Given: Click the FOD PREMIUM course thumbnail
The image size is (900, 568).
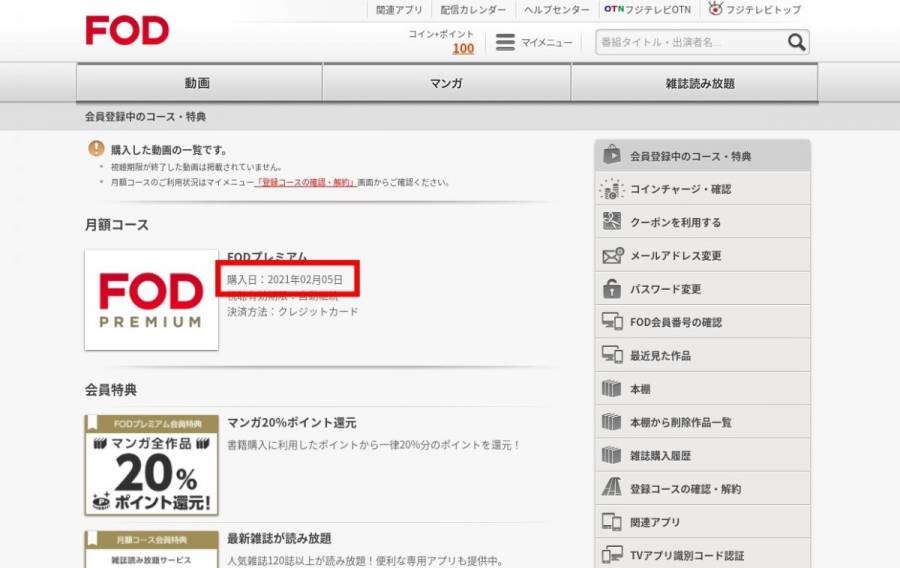Looking at the screenshot, I should tap(152, 299).
